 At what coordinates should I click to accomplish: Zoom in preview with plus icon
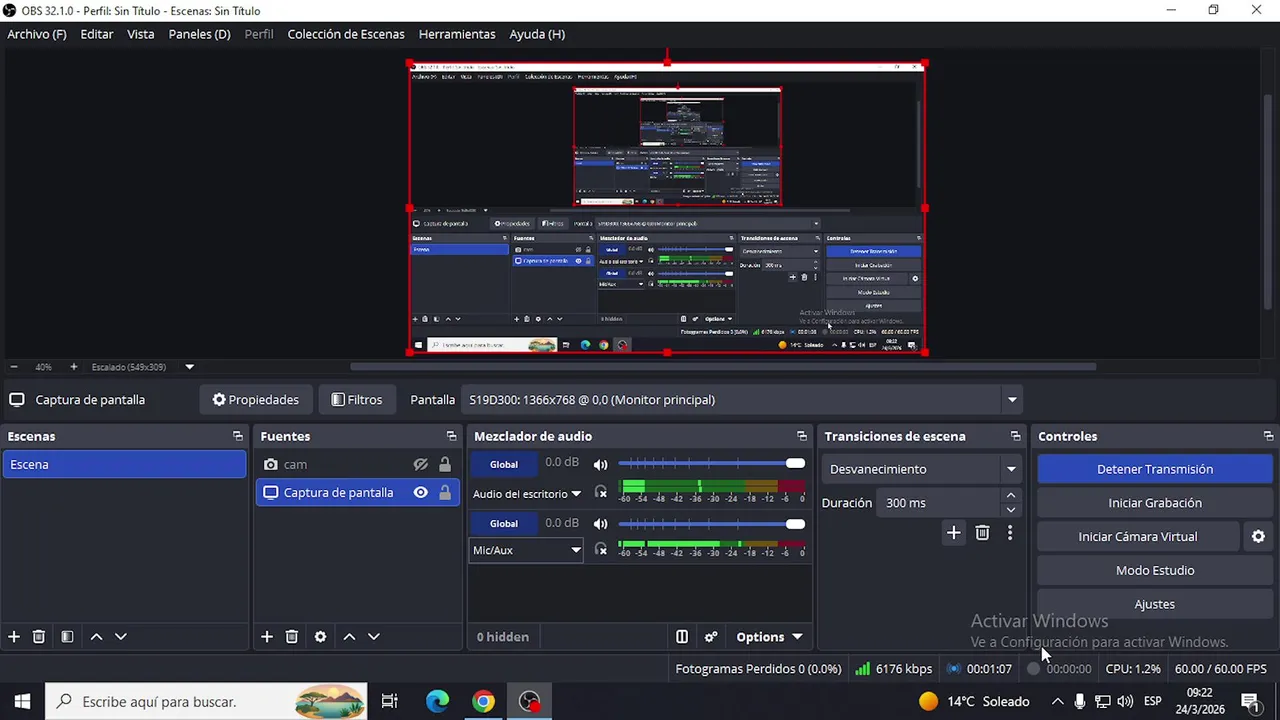[73, 367]
